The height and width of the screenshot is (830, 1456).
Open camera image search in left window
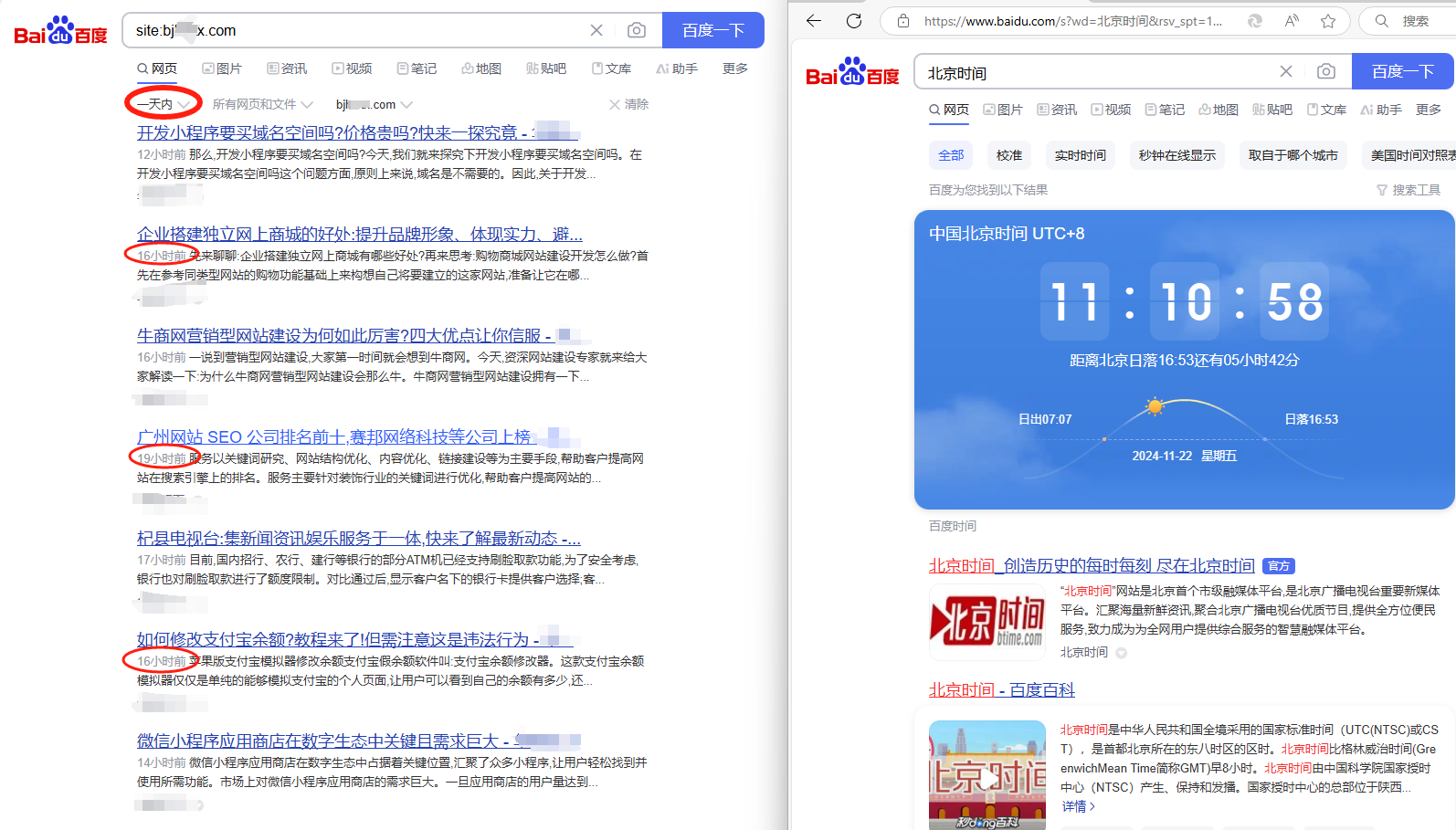(637, 30)
